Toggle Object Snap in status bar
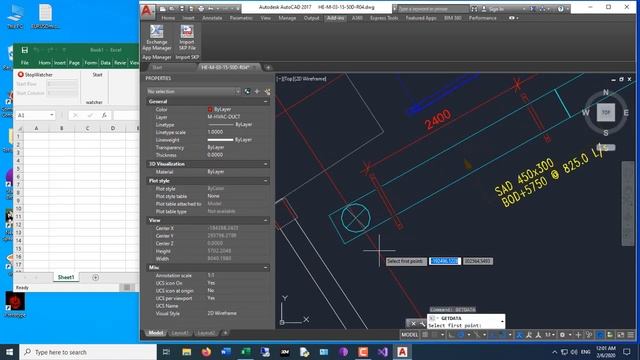640x360 pixels. click(x=503, y=335)
